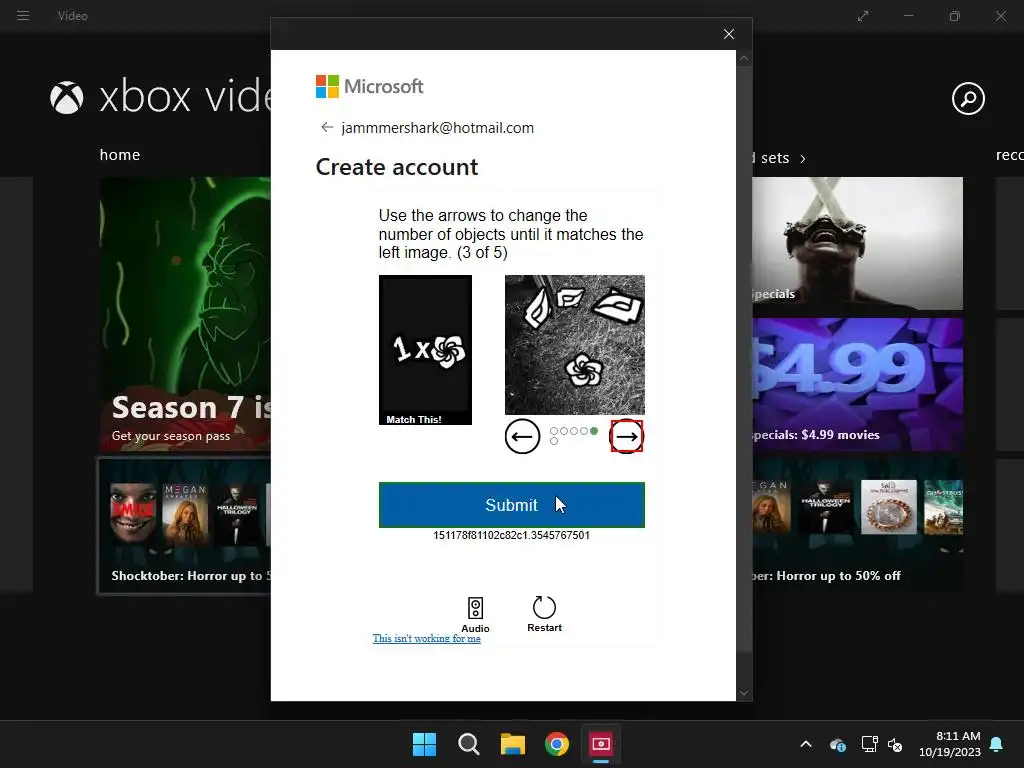Go back using arrow beside email
The image size is (1024, 768).
click(327, 127)
